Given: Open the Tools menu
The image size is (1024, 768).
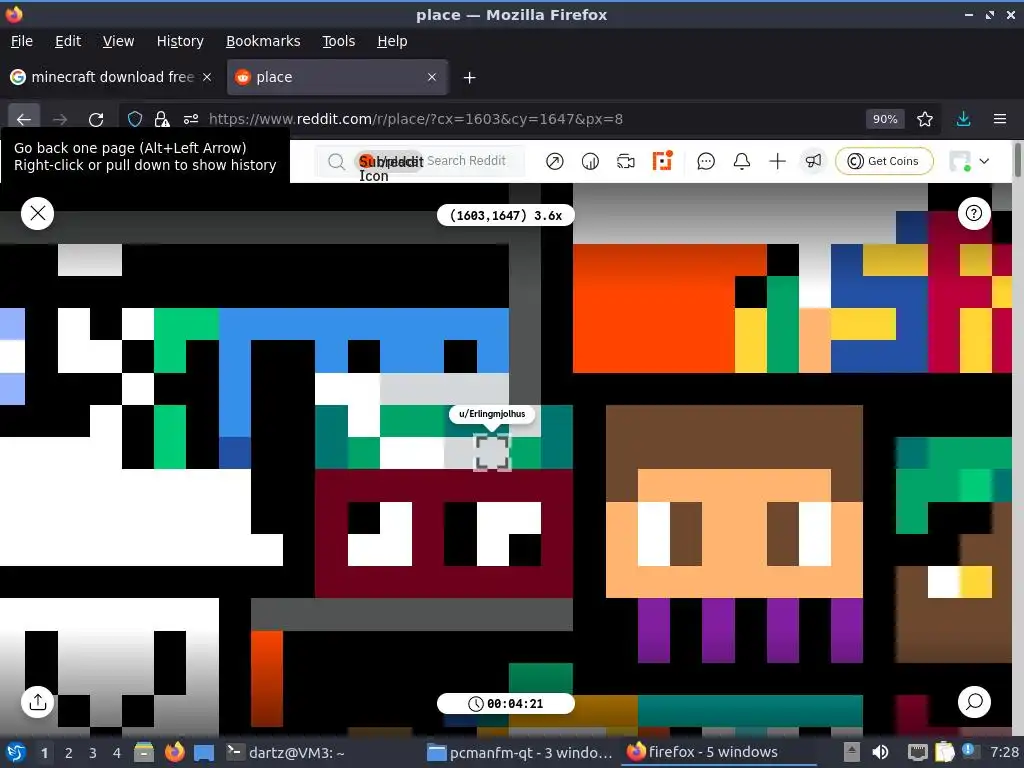Looking at the screenshot, I should [338, 41].
